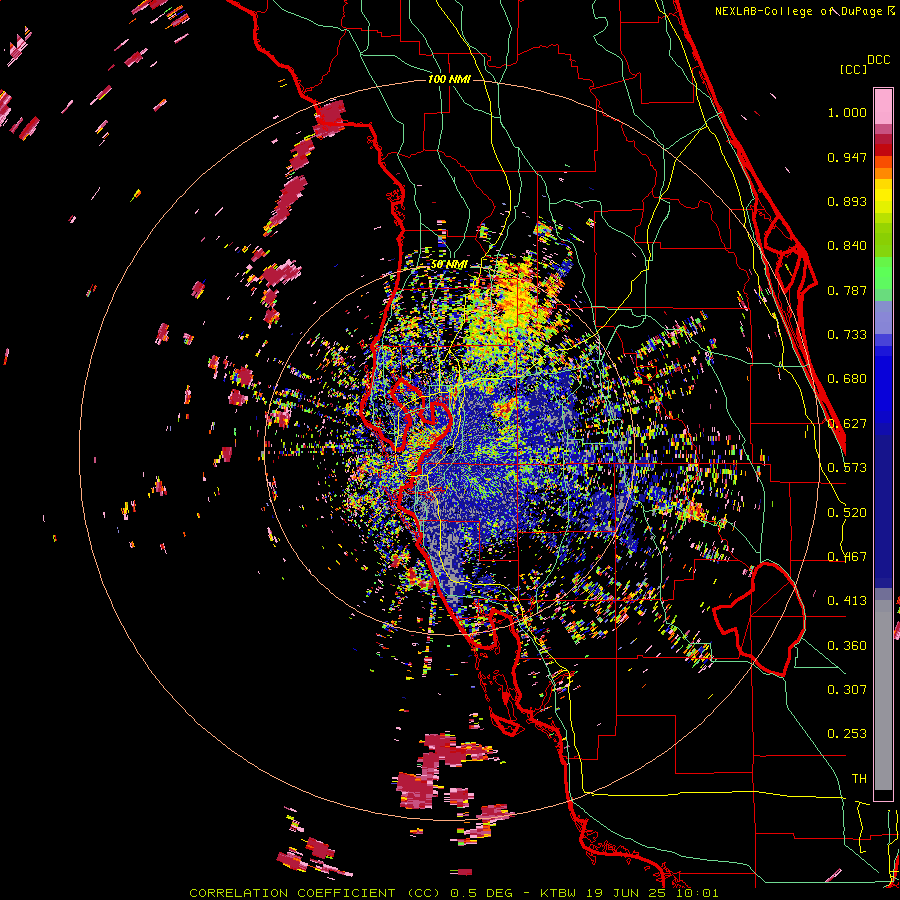Pick the gray color bar segment
The image size is (900, 900).
[x=883, y=695]
